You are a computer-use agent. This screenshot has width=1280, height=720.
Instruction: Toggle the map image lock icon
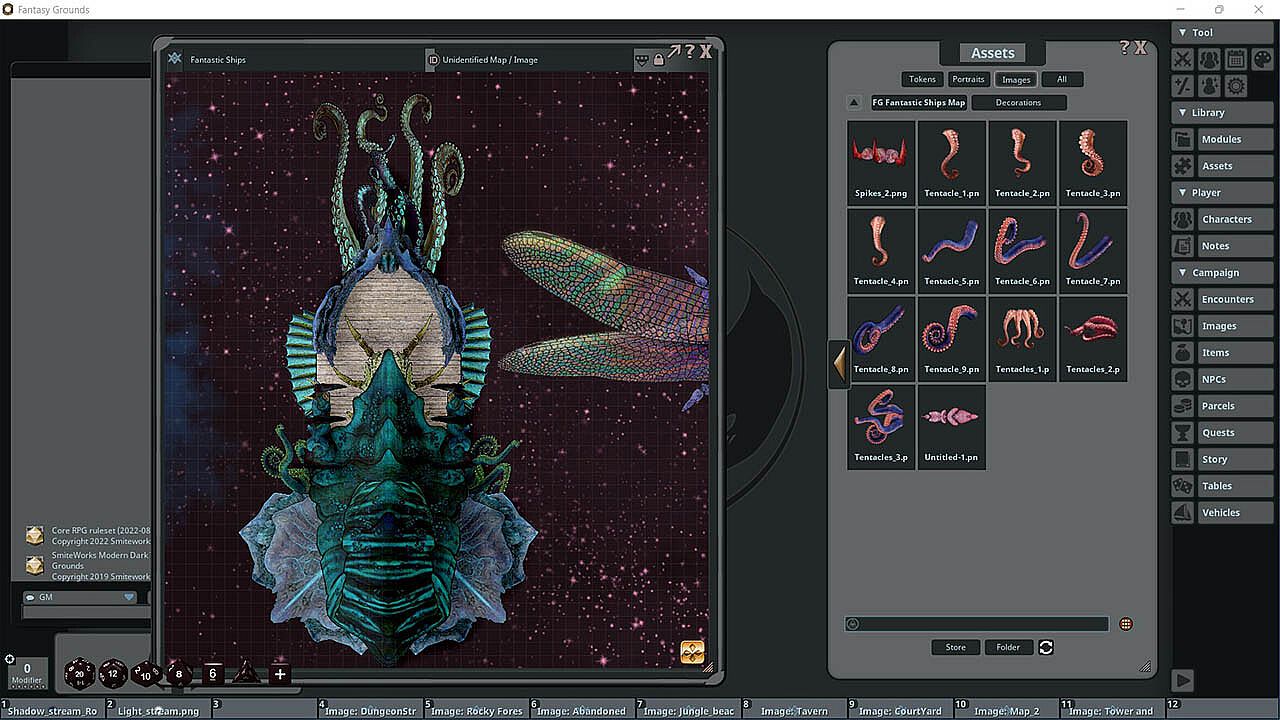click(x=658, y=60)
